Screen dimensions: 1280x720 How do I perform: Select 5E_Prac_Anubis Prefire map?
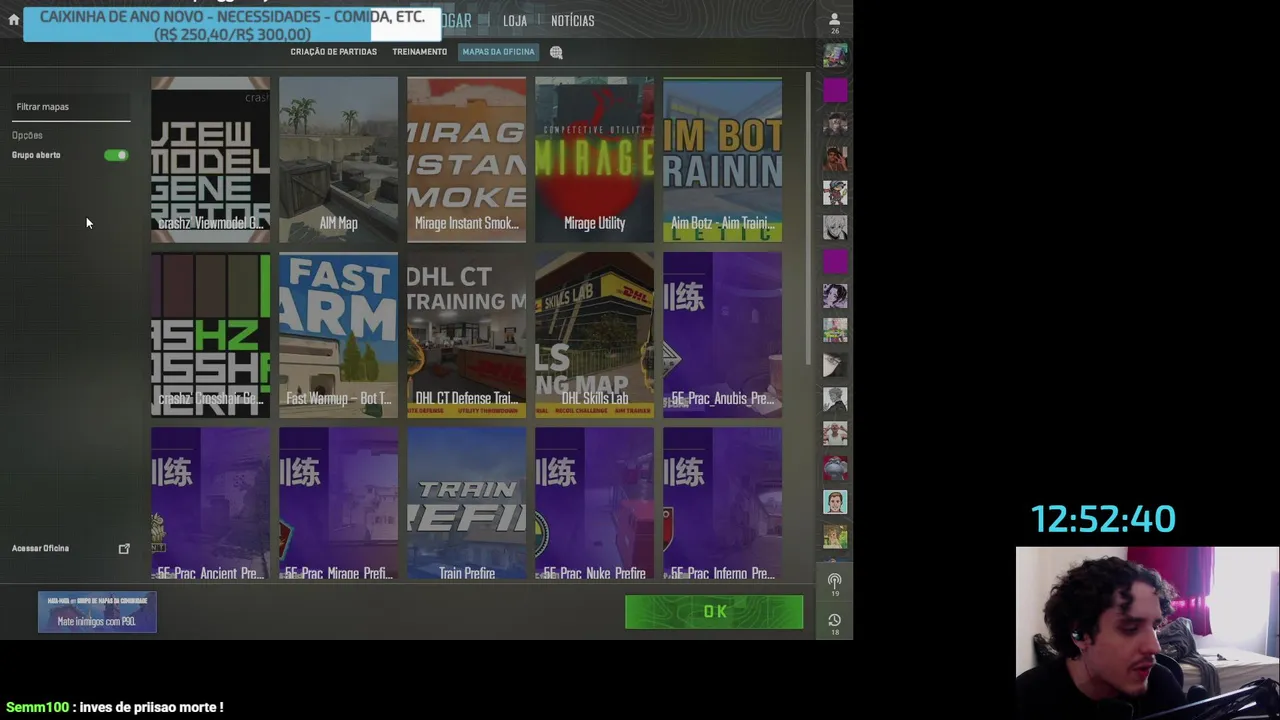(722, 335)
